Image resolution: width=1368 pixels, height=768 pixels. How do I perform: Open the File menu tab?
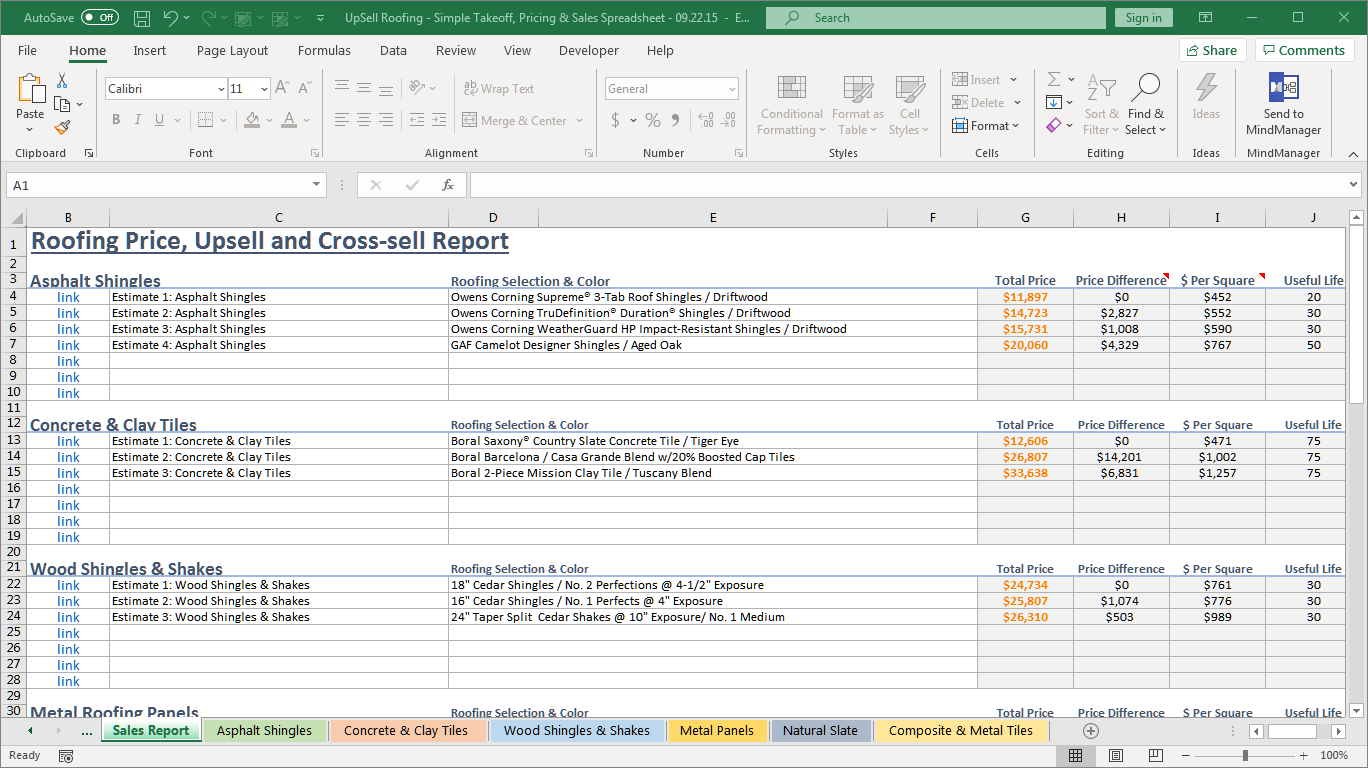point(28,51)
